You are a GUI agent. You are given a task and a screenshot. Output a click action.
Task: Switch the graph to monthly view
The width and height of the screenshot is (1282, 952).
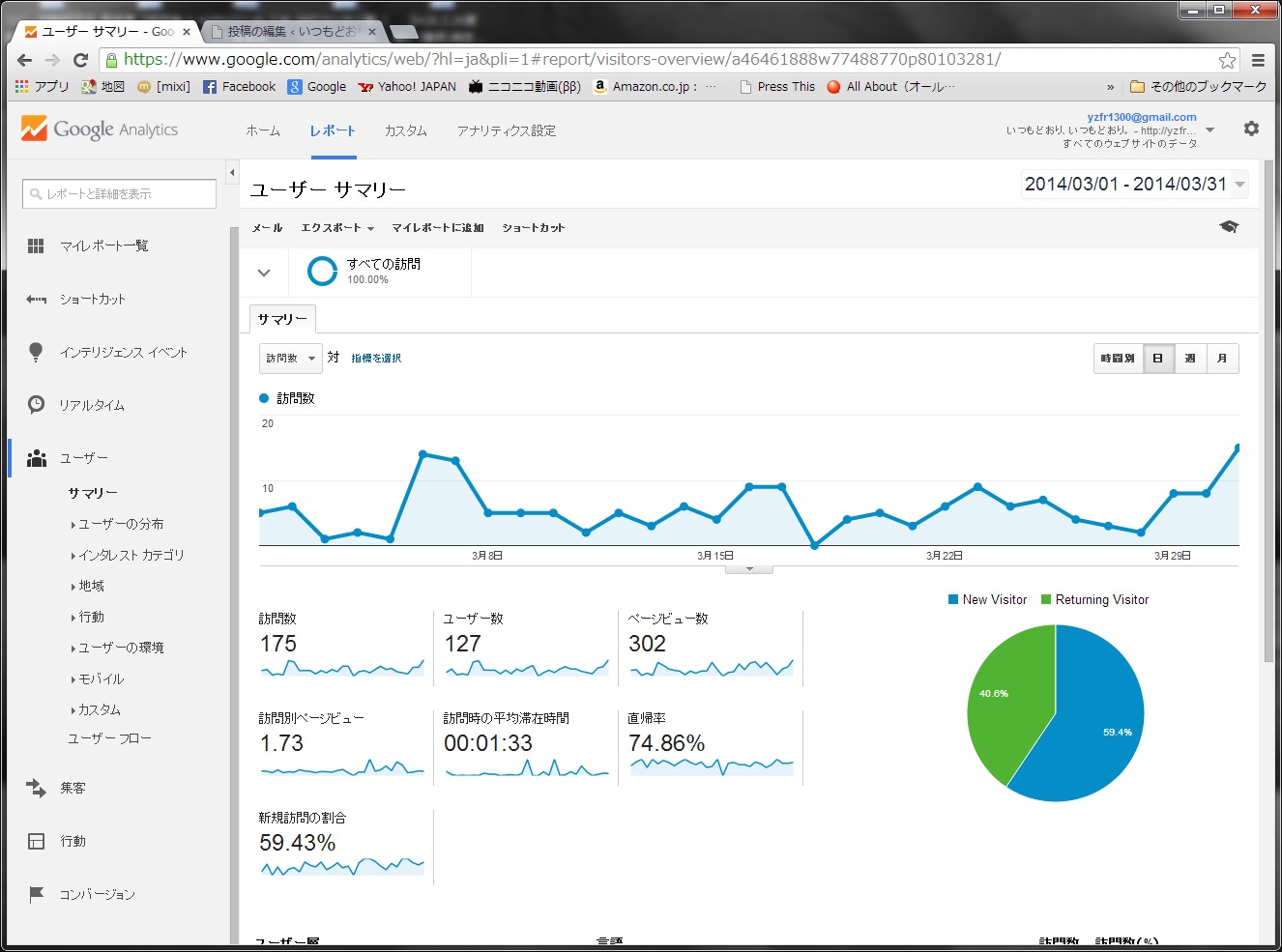[x=1222, y=359]
